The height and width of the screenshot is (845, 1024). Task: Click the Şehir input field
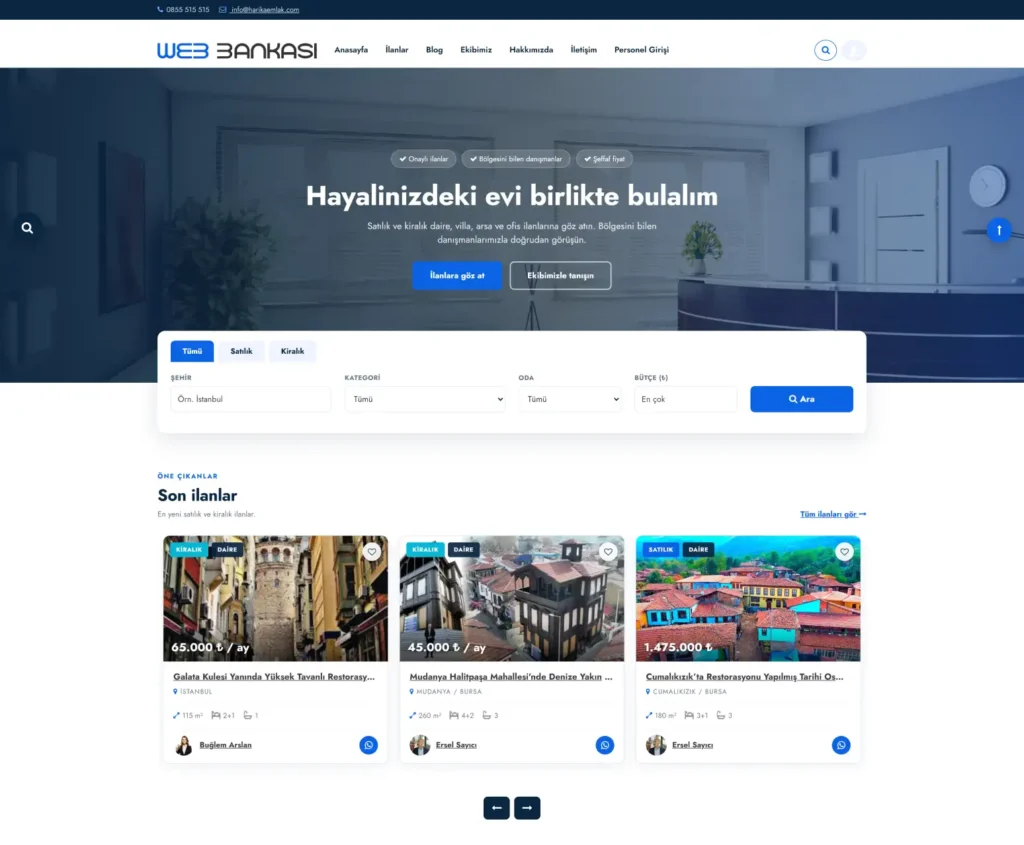(251, 399)
